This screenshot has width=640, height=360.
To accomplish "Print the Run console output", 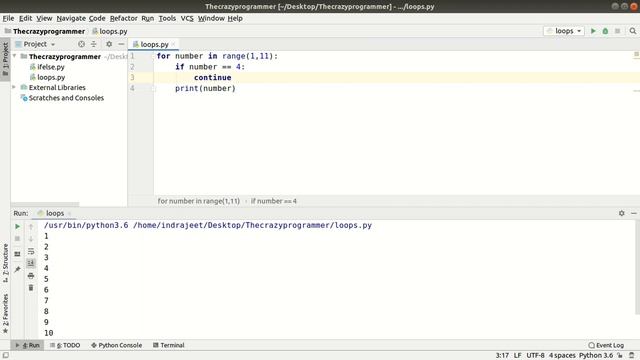I will (31, 276).
